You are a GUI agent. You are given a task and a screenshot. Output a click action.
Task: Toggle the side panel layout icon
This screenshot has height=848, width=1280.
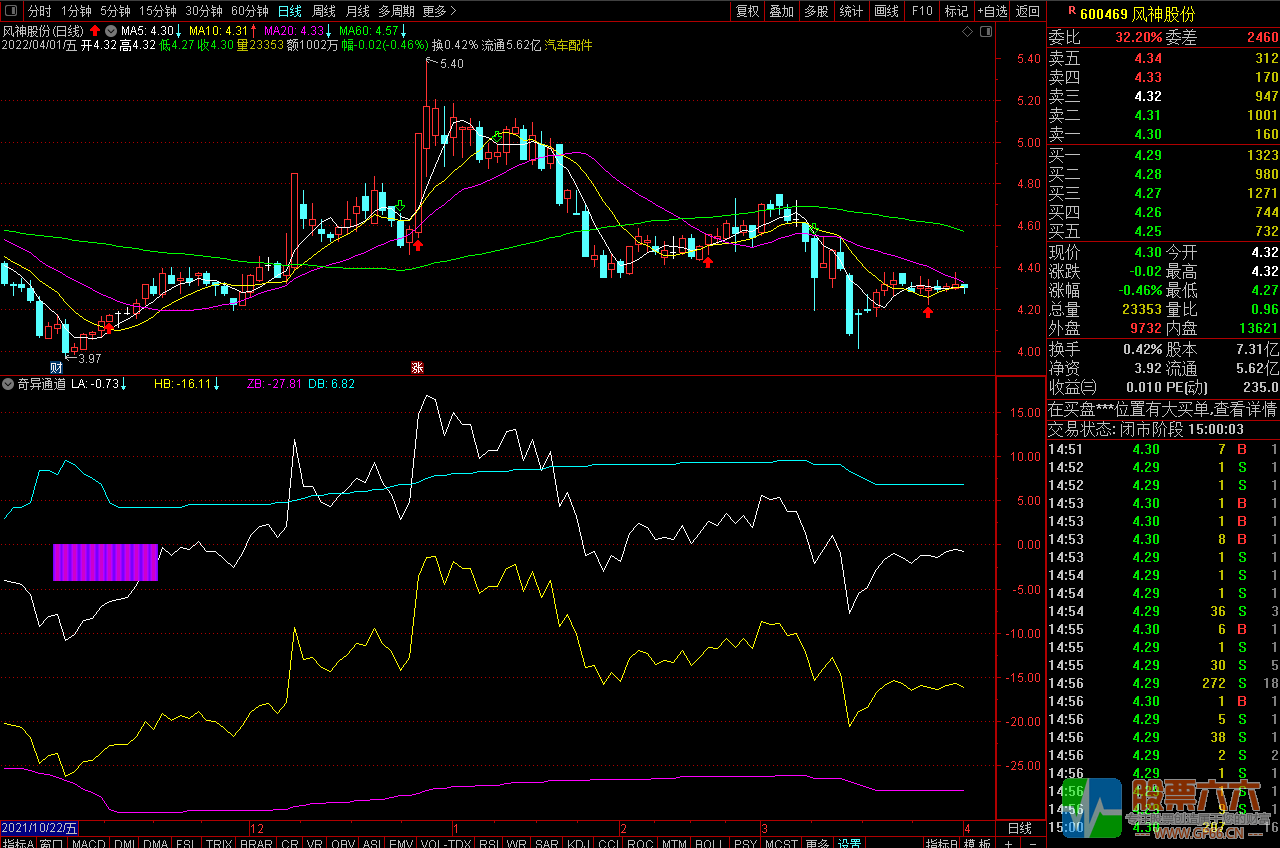(x=986, y=32)
